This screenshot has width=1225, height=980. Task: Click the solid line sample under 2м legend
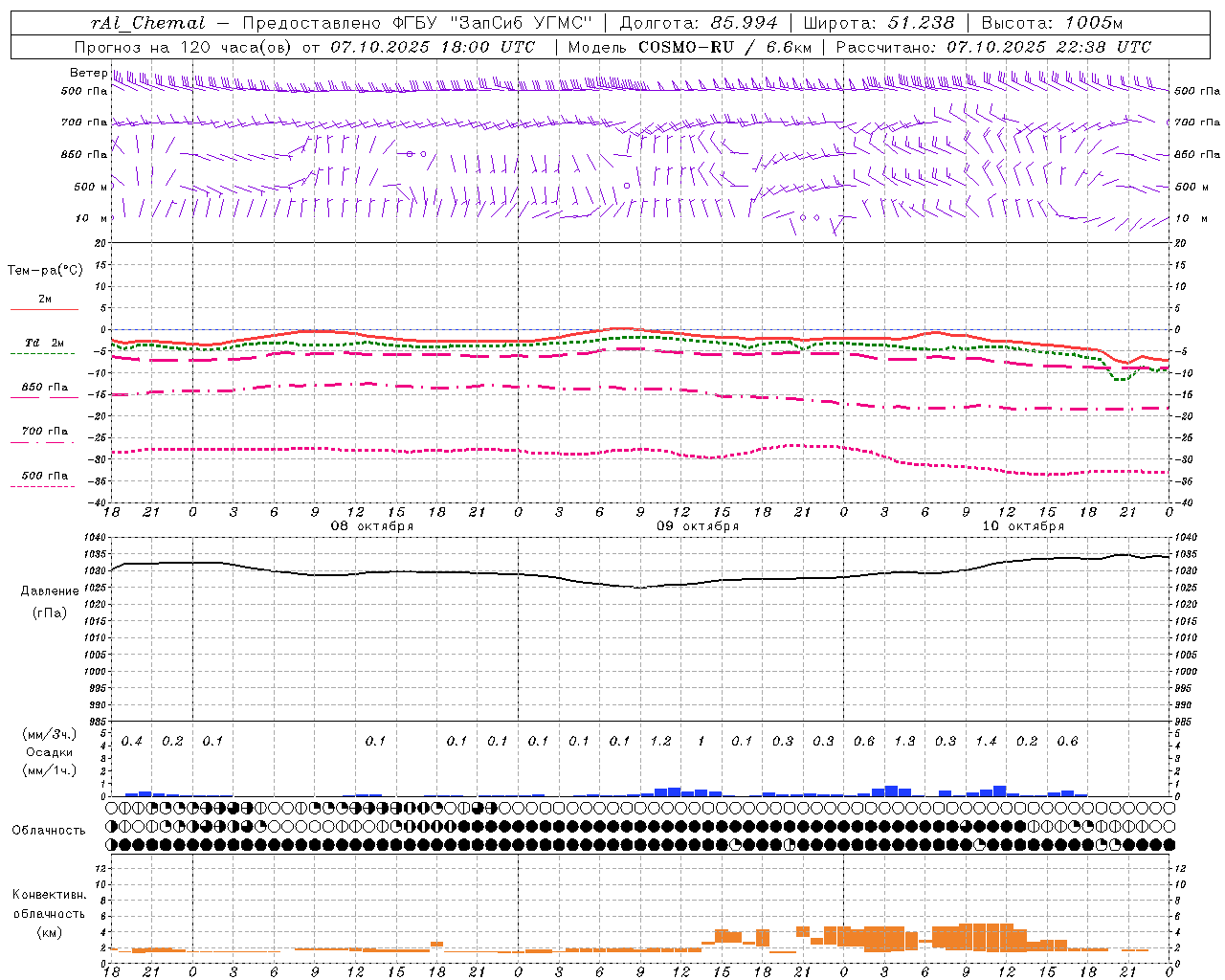tap(44, 309)
